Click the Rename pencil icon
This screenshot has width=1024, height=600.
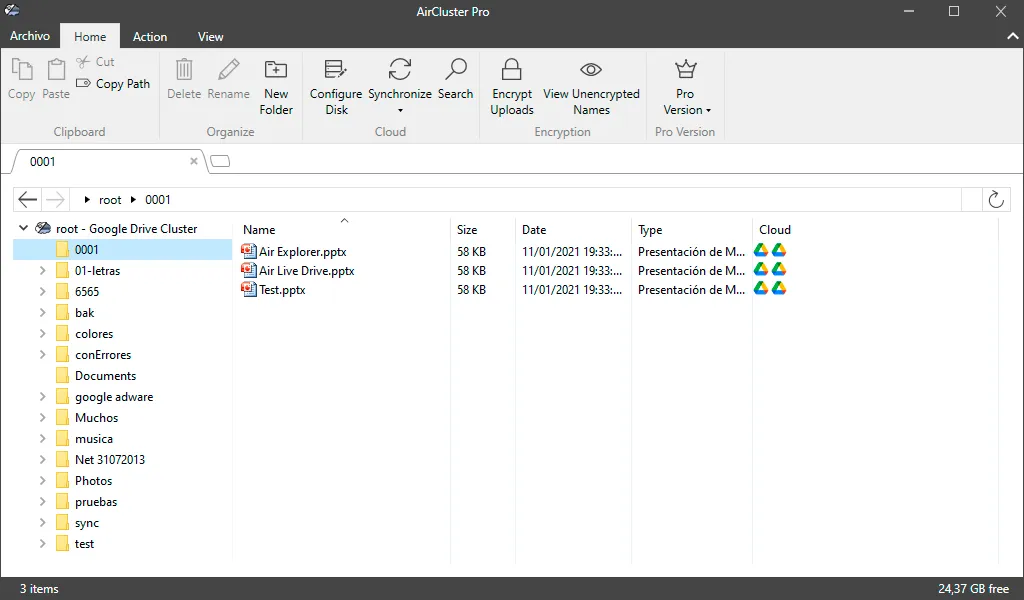click(x=229, y=69)
